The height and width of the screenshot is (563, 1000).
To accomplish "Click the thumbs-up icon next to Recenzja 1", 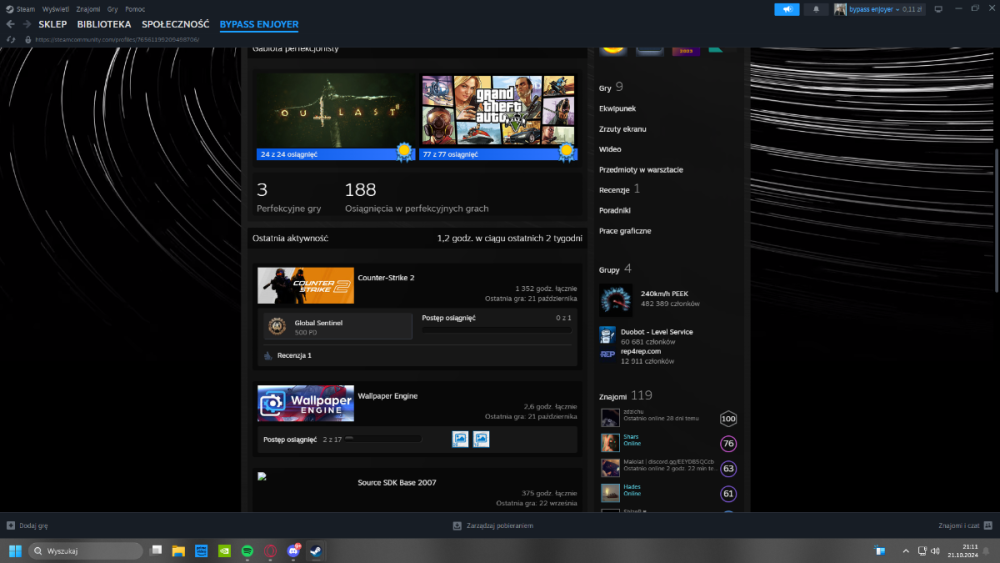I will 268,356.
